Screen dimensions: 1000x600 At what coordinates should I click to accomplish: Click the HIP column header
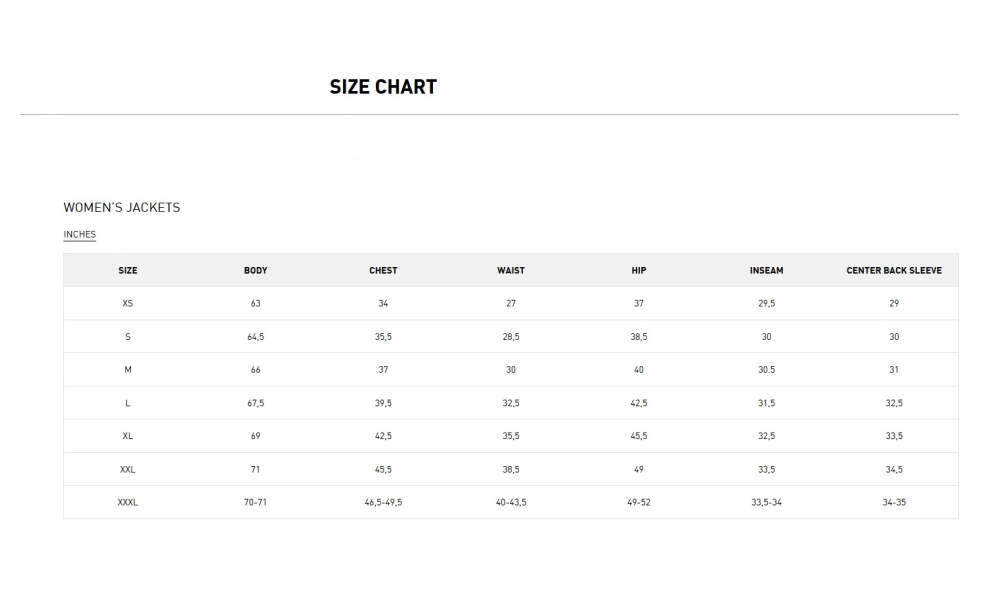(639, 270)
